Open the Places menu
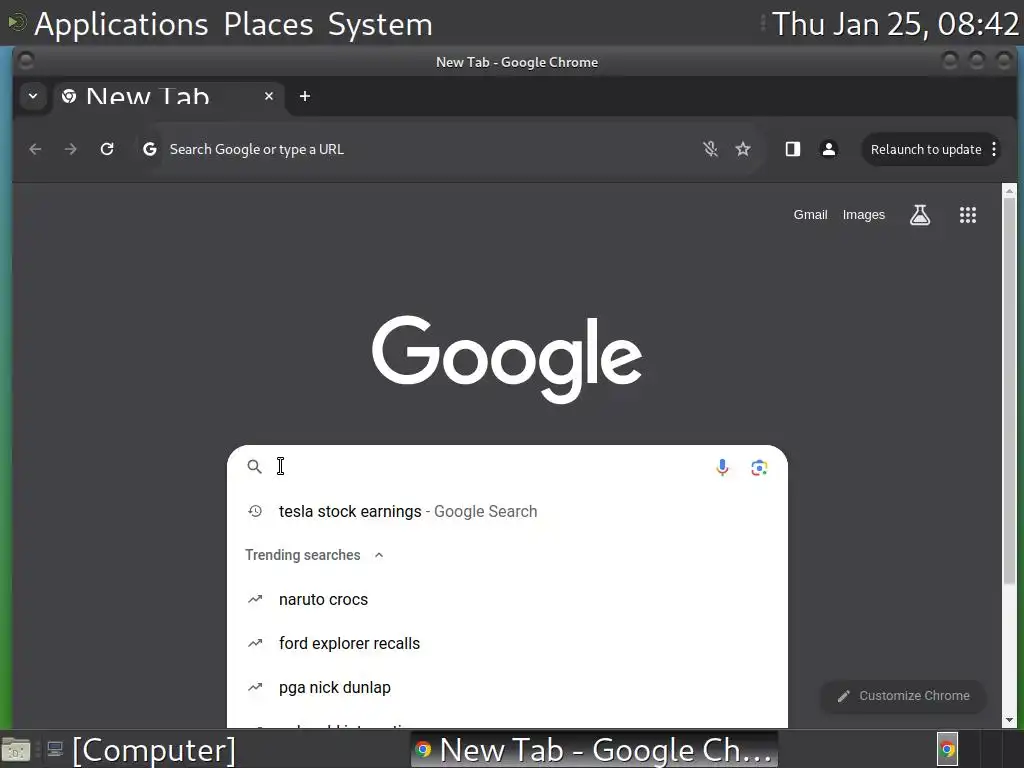Screen dimensions: 1024x768 click(268, 24)
